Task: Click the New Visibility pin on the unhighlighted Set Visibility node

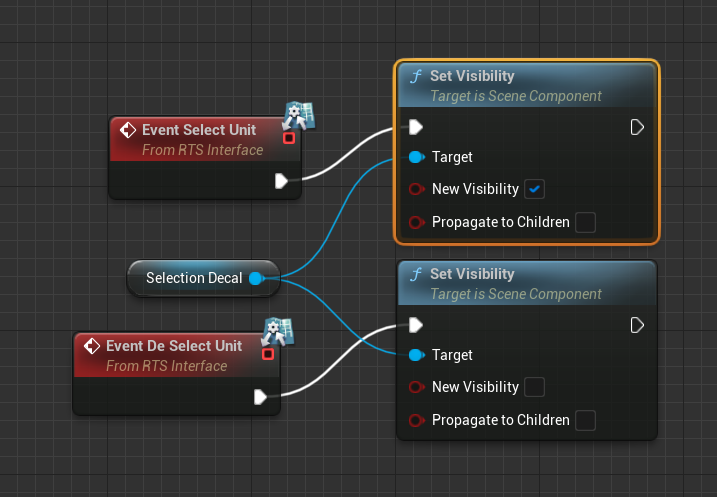Action: [x=416, y=387]
